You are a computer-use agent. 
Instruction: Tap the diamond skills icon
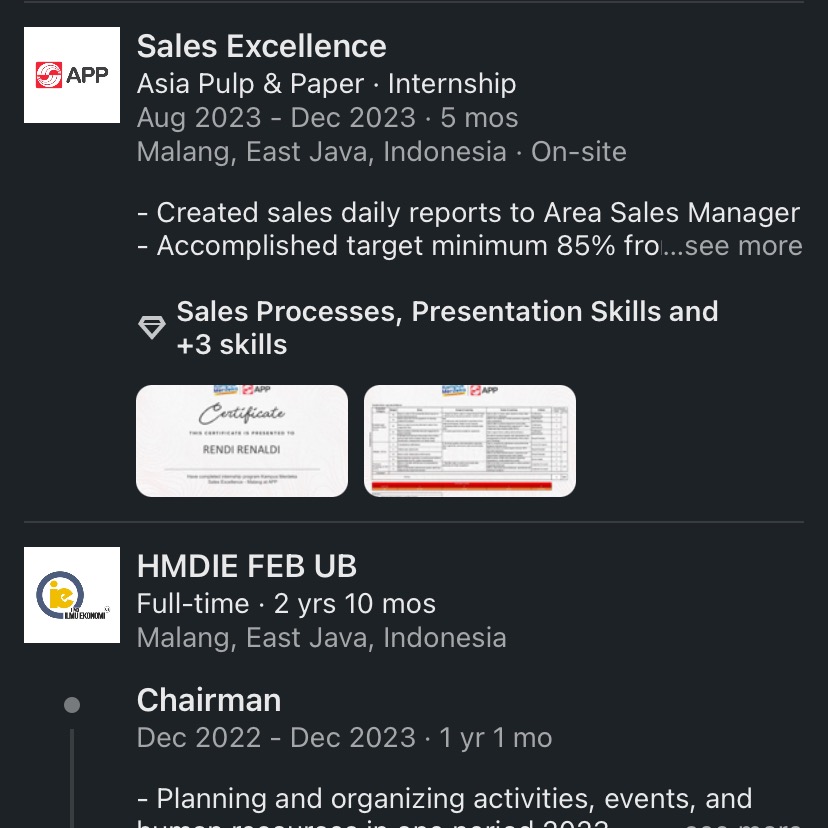(x=152, y=327)
